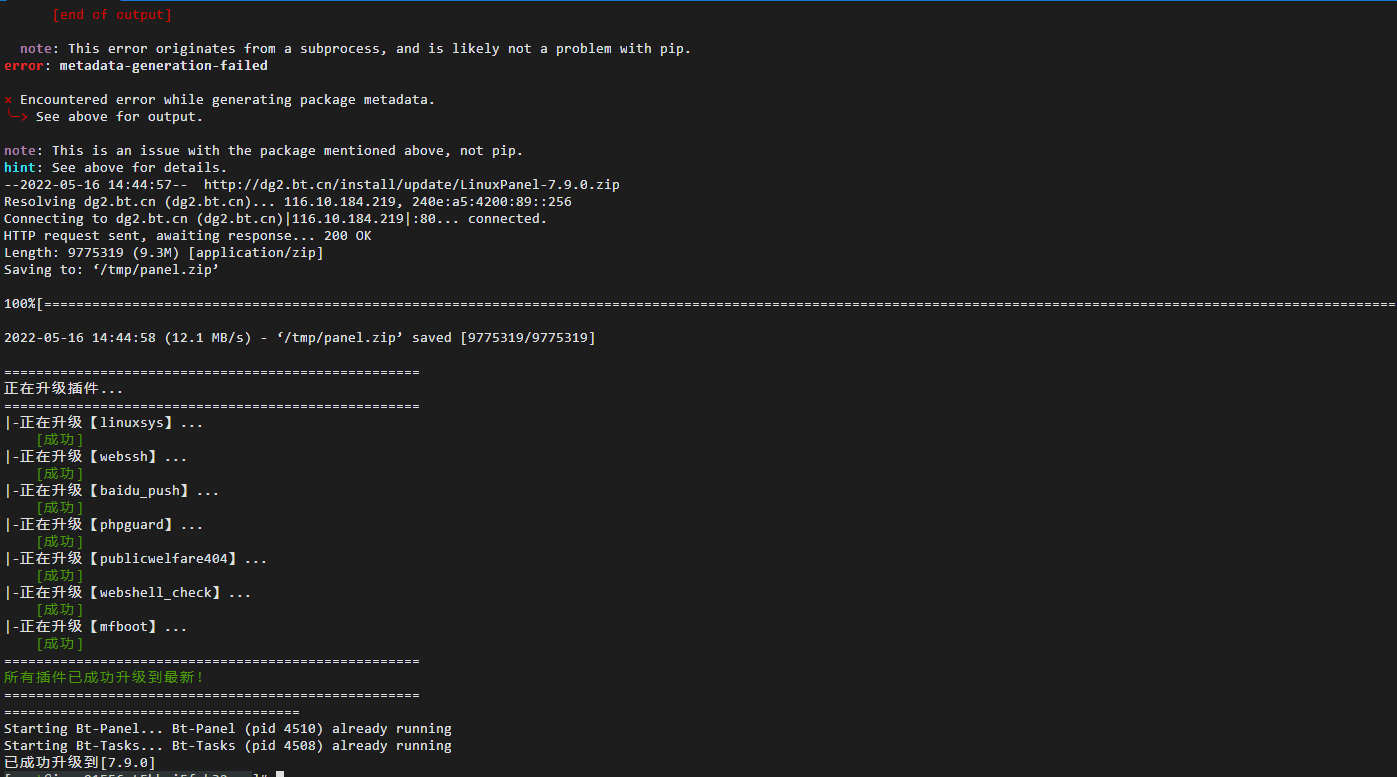
Task: Click the 【linuxsys】 plugin upgrade line
Action: (x=104, y=423)
